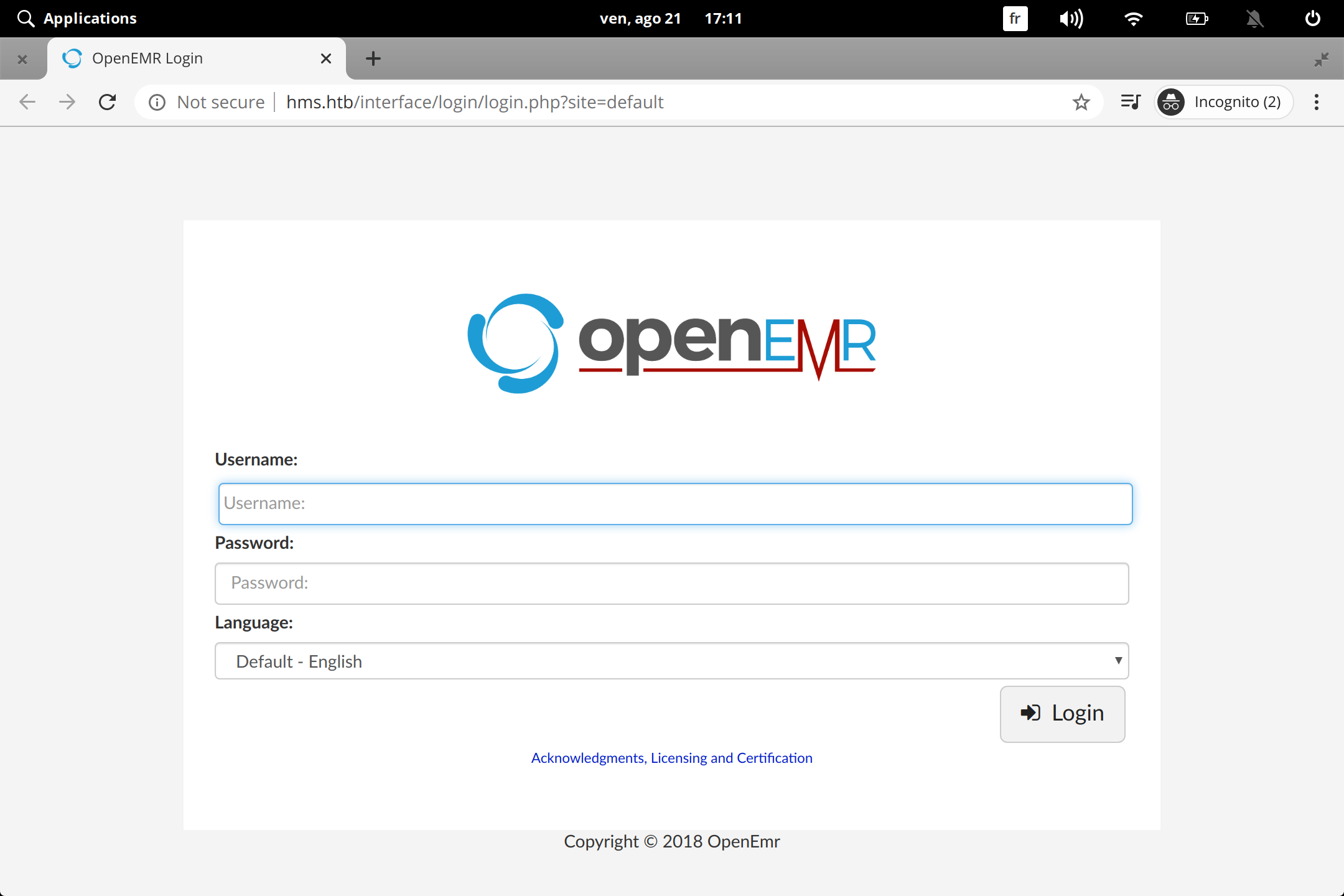Viewport: 1344px width, 896px height.
Task: Bookmark this page with the star icon
Action: tap(1081, 102)
